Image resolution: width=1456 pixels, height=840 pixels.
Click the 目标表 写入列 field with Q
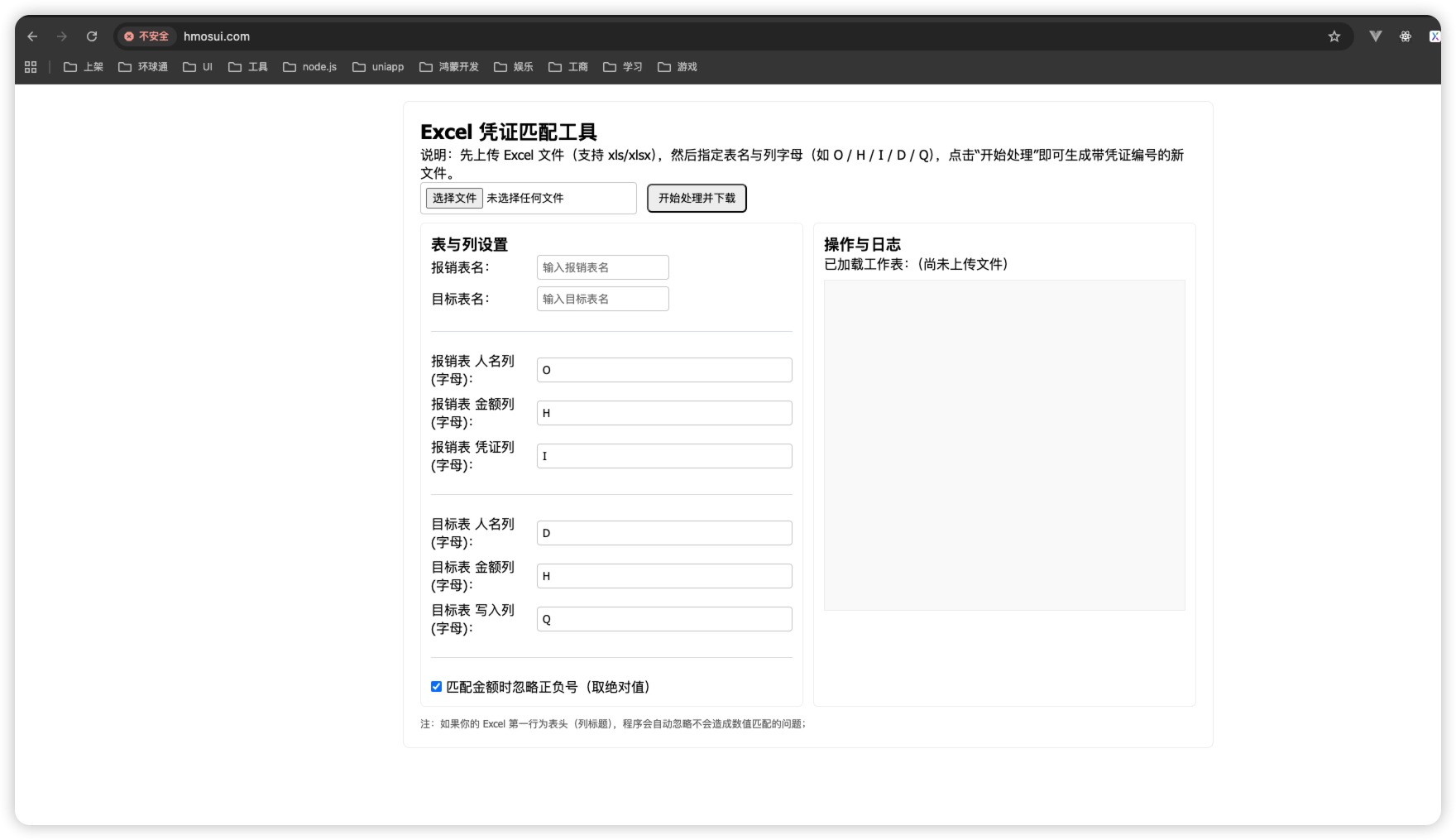tap(664, 619)
